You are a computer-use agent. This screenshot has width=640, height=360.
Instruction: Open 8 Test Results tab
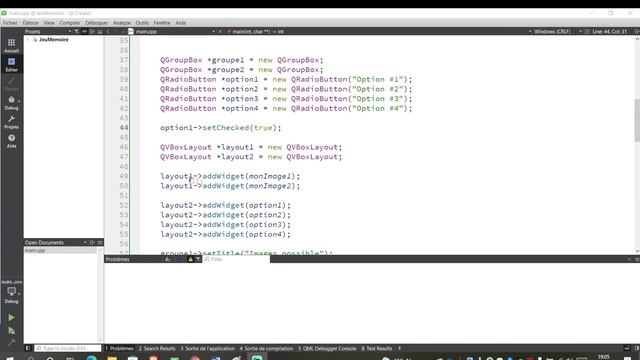(377, 348)
